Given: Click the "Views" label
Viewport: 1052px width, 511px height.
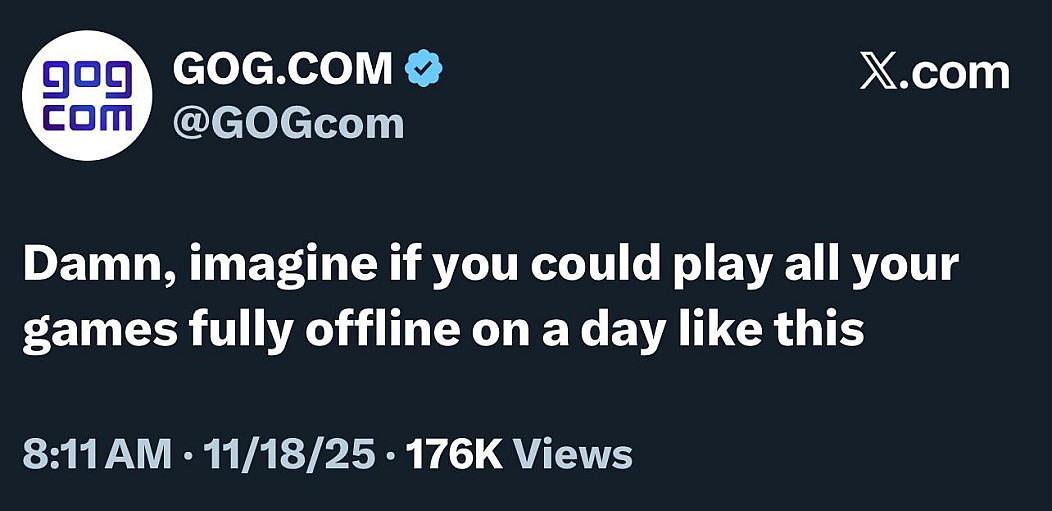Looking at the screenshot, I should tap(573, 454).
